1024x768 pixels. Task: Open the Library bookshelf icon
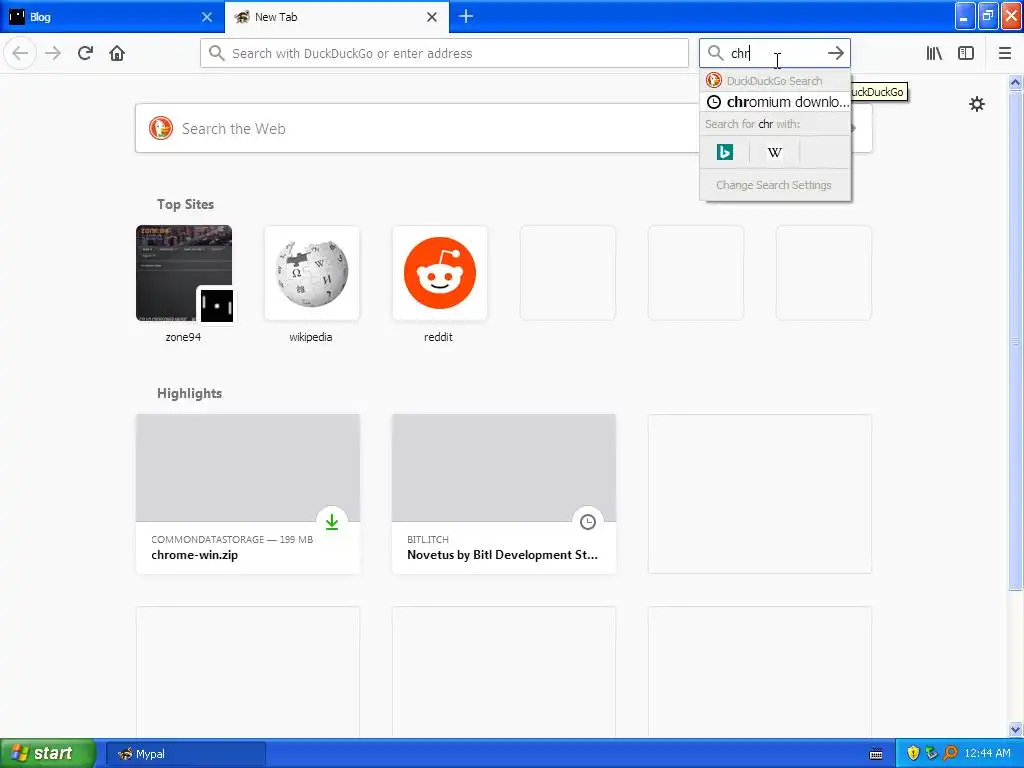(934, 53)
